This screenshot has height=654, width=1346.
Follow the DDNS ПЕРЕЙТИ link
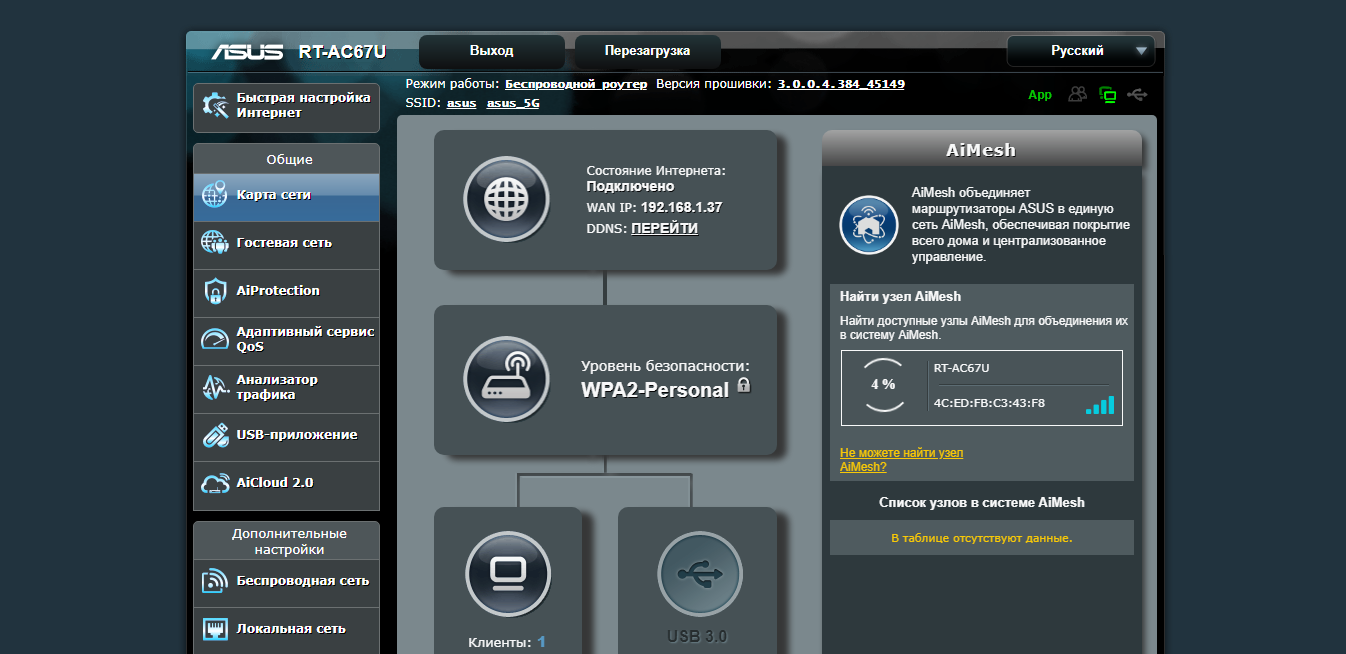click(x=664, y=228)
